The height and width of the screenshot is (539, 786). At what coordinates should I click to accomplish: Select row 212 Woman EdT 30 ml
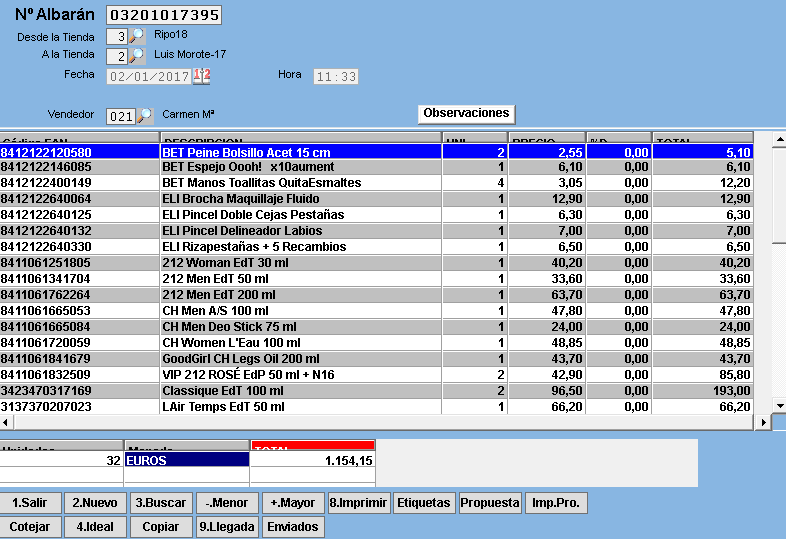(376, 263)
